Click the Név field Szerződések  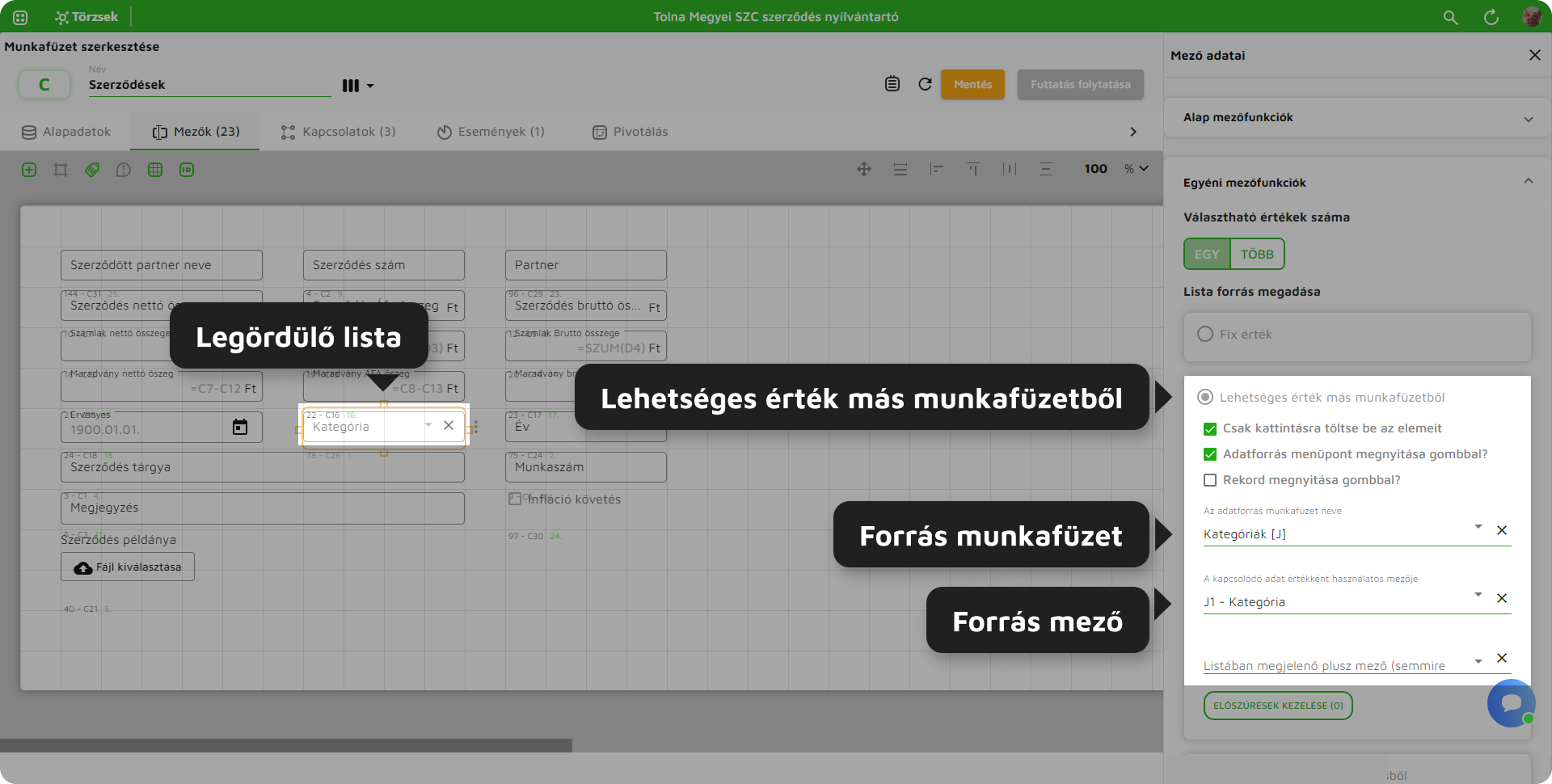pyautogui.click(x=209, y=85)
